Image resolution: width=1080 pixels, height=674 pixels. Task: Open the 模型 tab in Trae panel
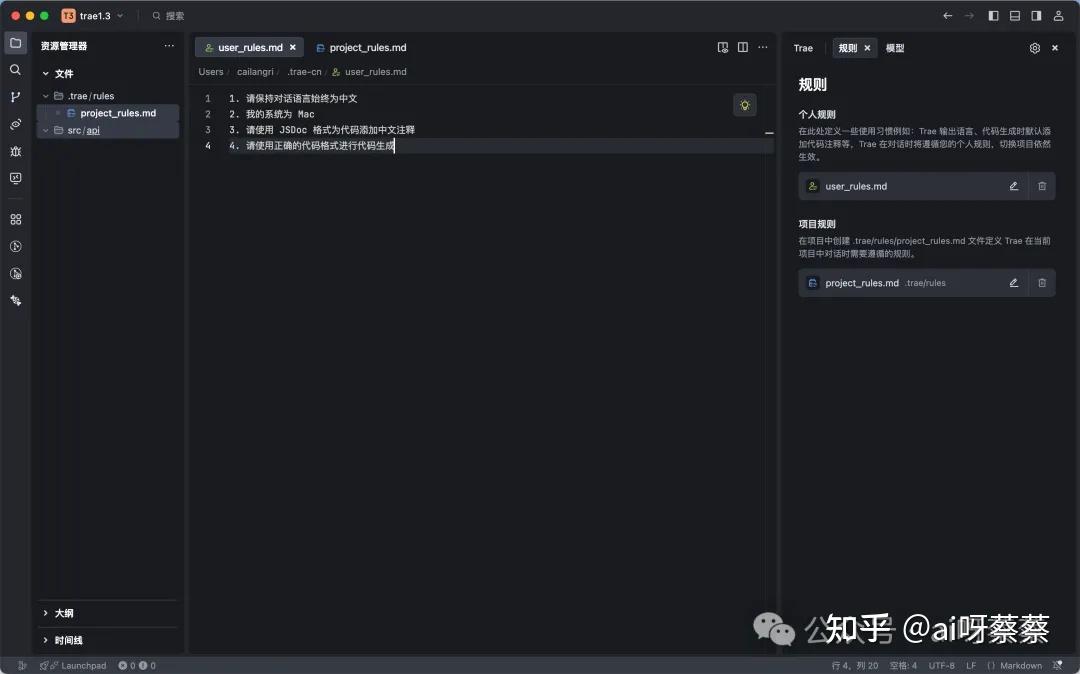pyautogui.click(x=895, y=47)
